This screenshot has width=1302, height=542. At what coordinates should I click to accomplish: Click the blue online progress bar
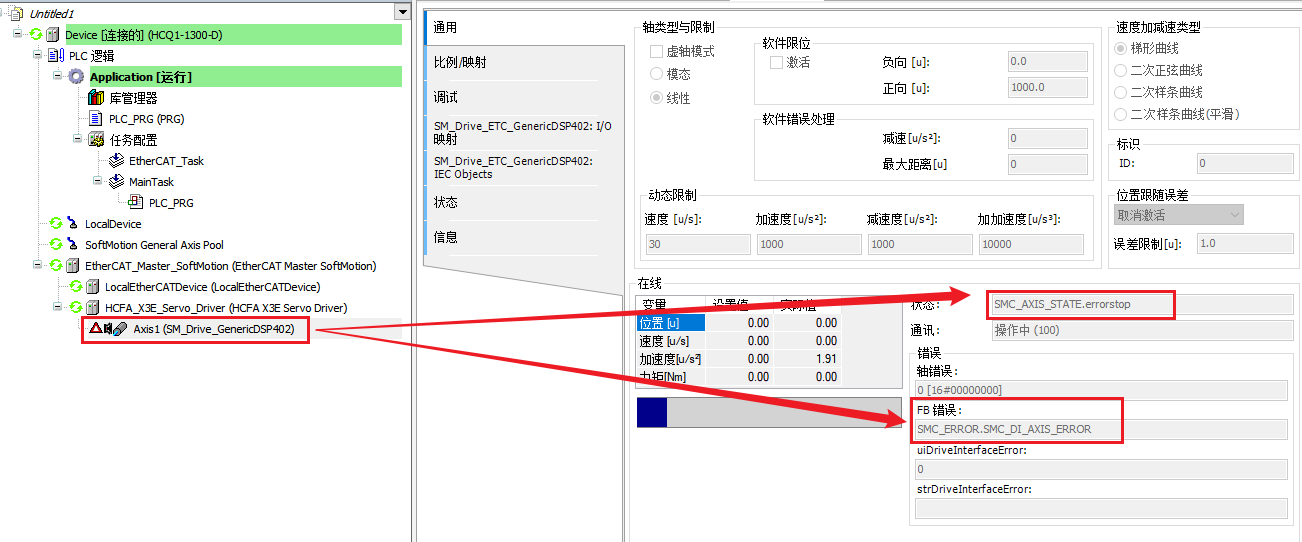coord(652,412)
